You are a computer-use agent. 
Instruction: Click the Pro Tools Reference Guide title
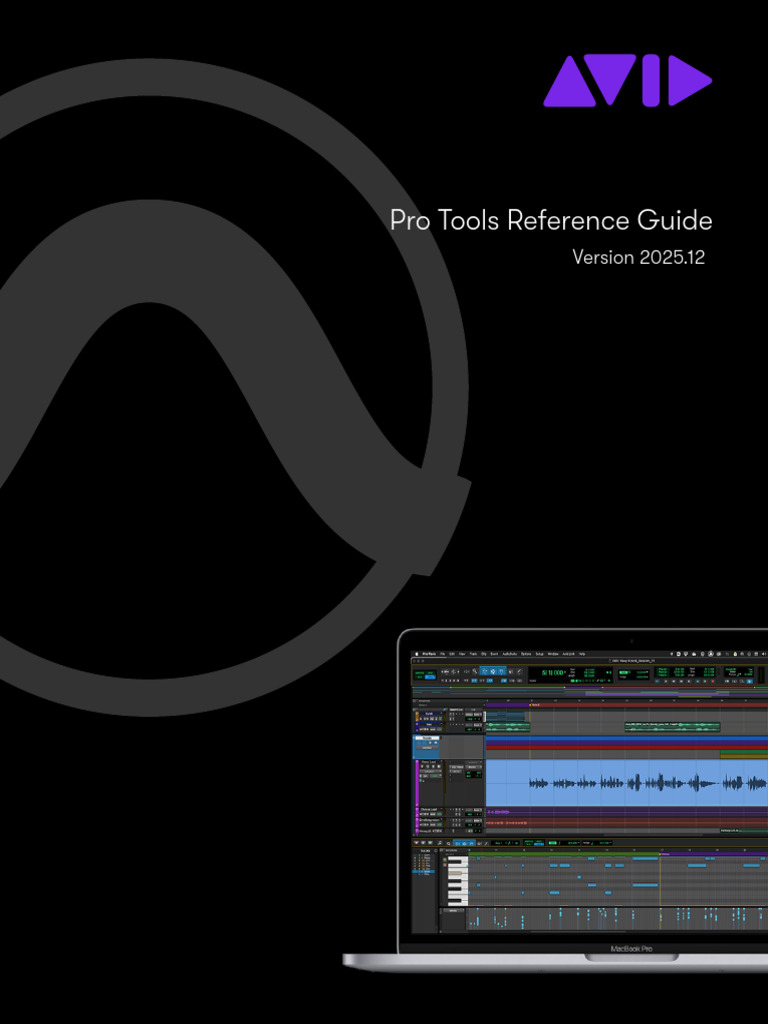551,220
